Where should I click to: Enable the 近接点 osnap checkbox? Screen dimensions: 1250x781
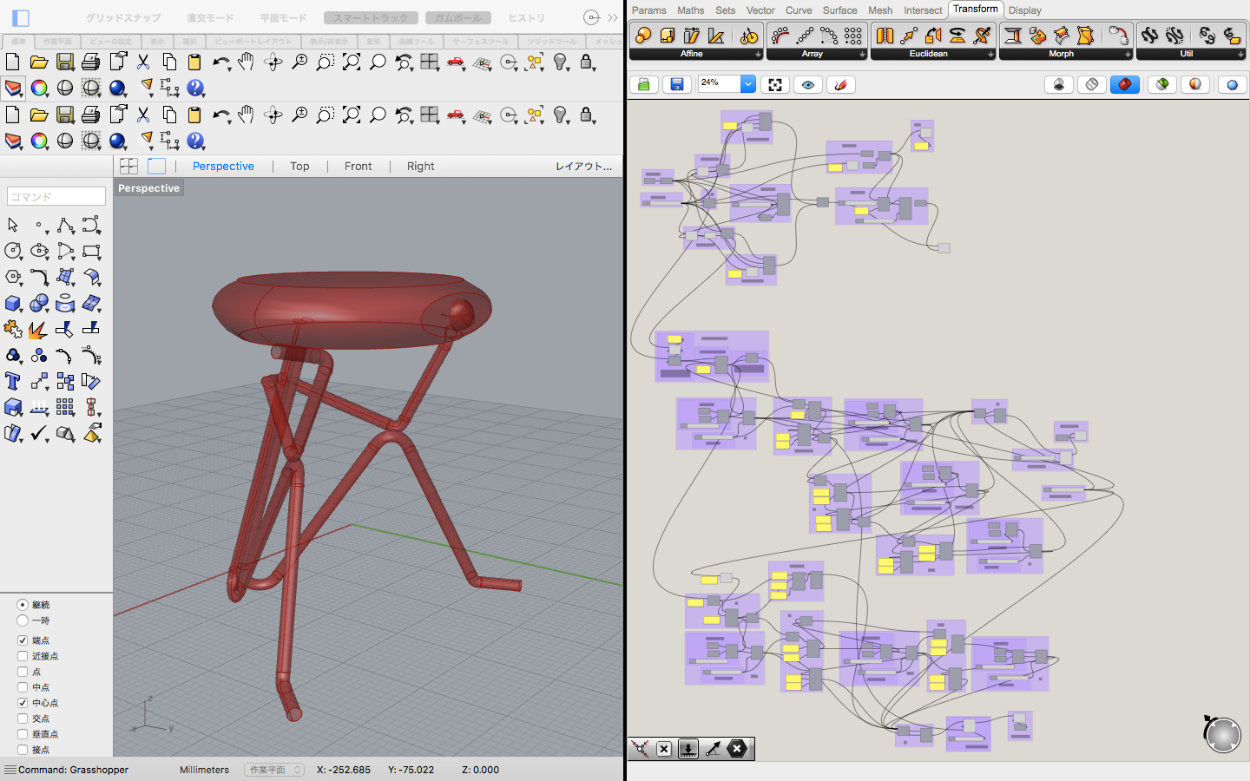click(x=23, y=656)
